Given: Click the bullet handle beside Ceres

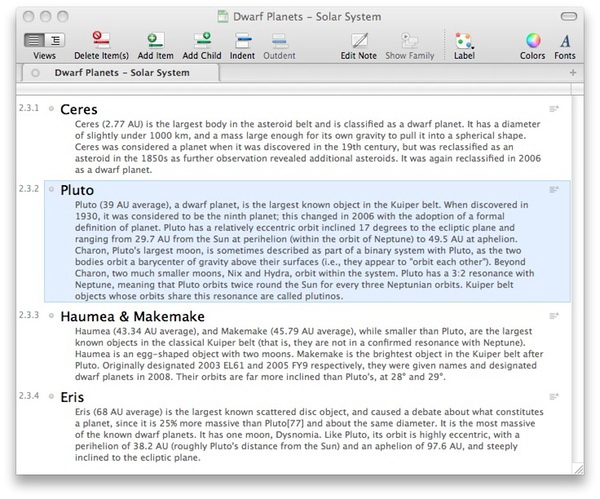Looking at the screenshot, I should click(51, 108).
